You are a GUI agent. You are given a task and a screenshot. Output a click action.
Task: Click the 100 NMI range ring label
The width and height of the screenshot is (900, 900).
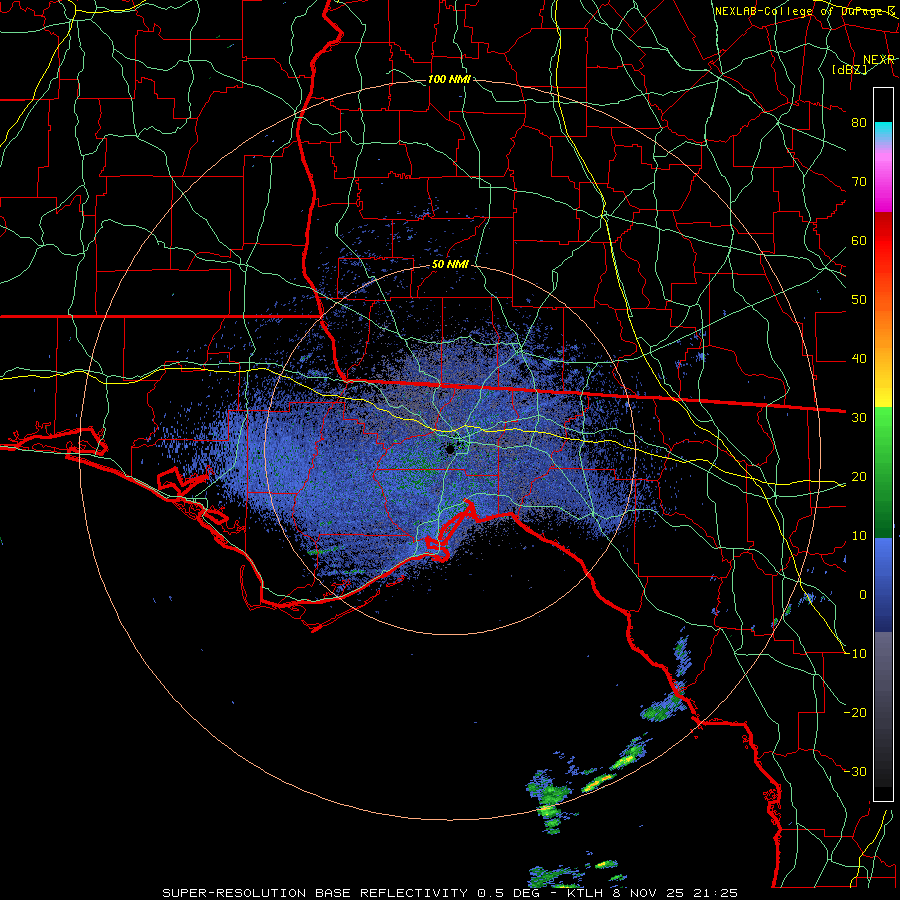[x=449, y=79]
